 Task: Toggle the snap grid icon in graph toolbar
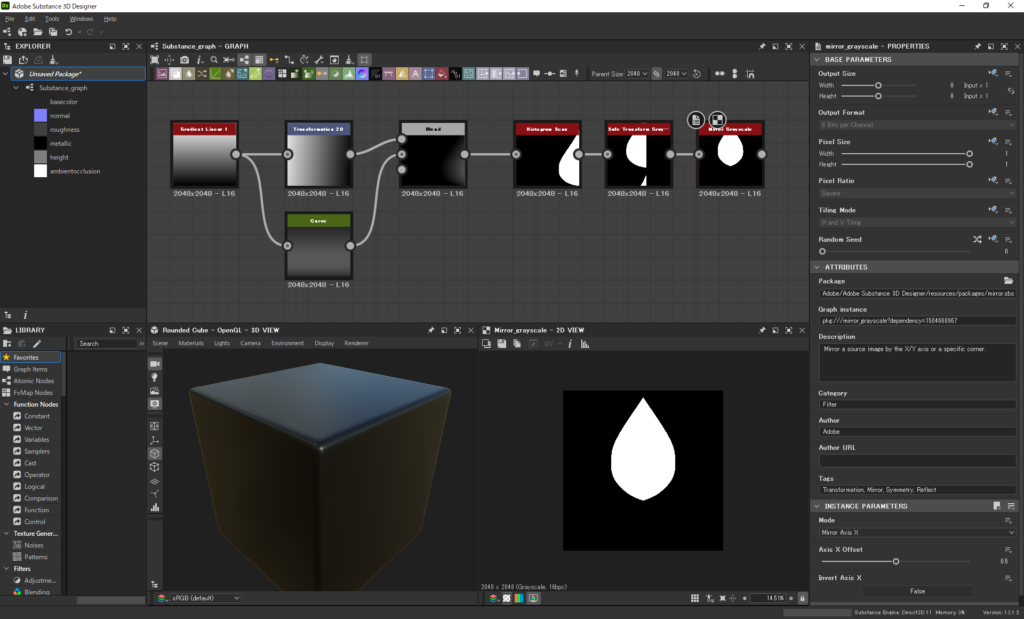pyautogui.click(x=364, y=60)
